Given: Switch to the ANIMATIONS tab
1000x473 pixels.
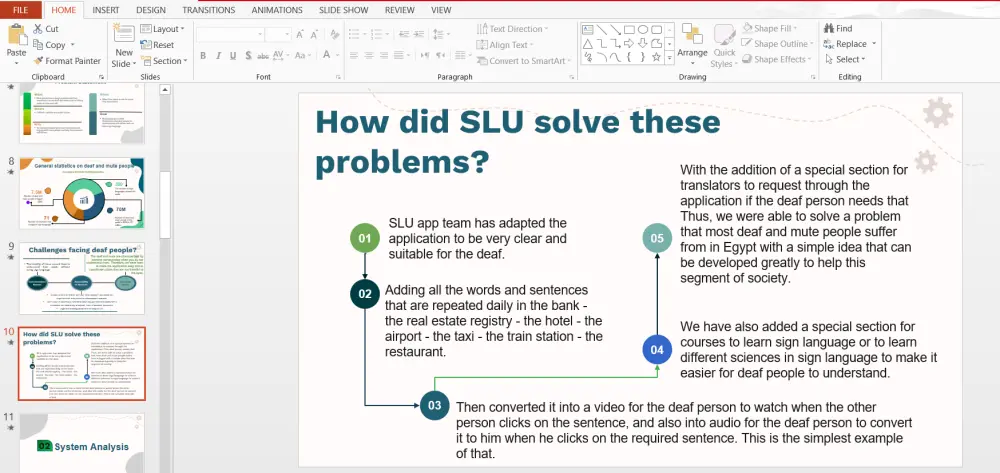Looking at the screenshot, I should 277,10.
